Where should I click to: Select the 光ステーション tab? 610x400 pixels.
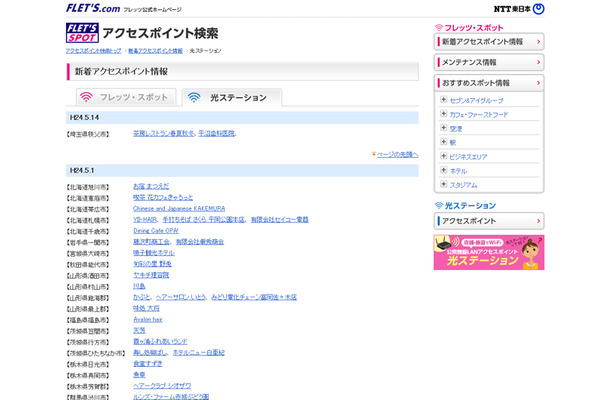tap(232, 97)
